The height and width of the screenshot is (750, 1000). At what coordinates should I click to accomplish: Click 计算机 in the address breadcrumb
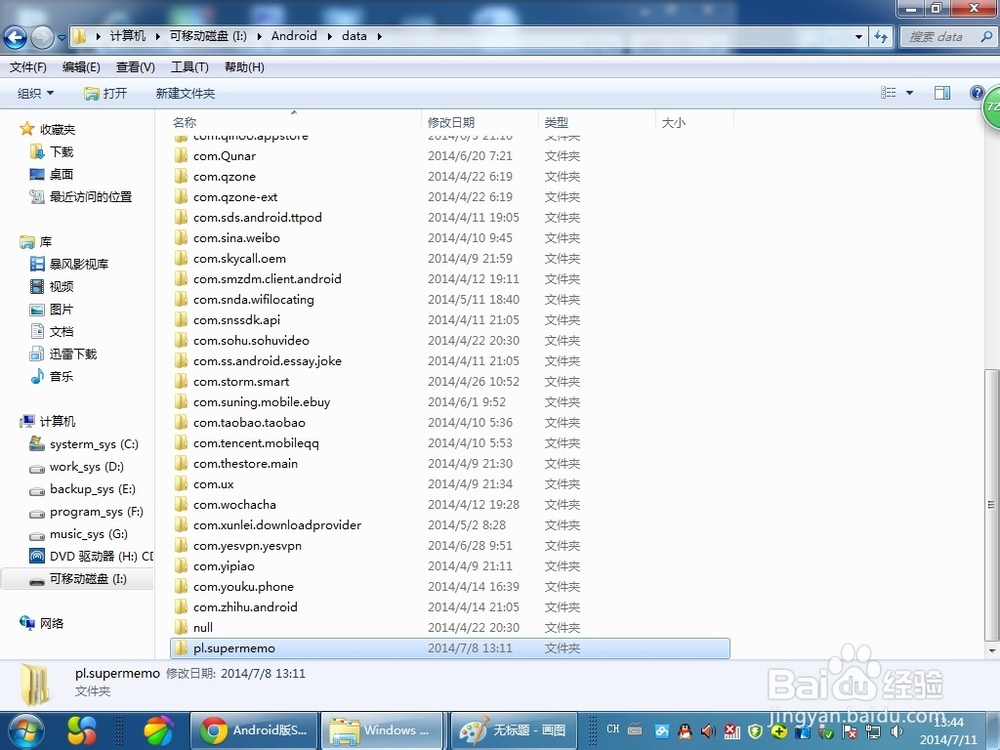(x=128, y=36)
